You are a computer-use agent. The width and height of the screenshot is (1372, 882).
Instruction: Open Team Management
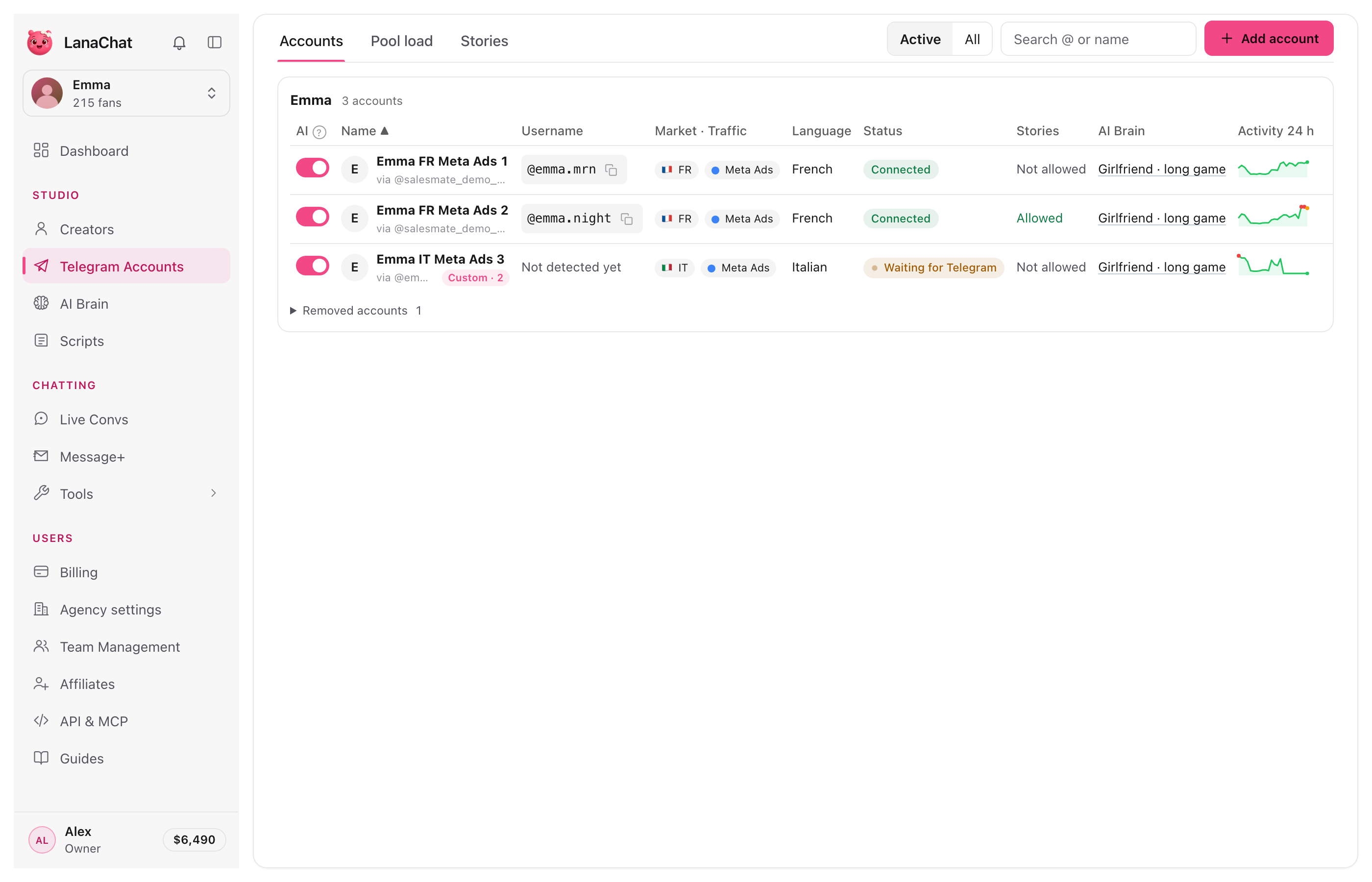point(126,647)
